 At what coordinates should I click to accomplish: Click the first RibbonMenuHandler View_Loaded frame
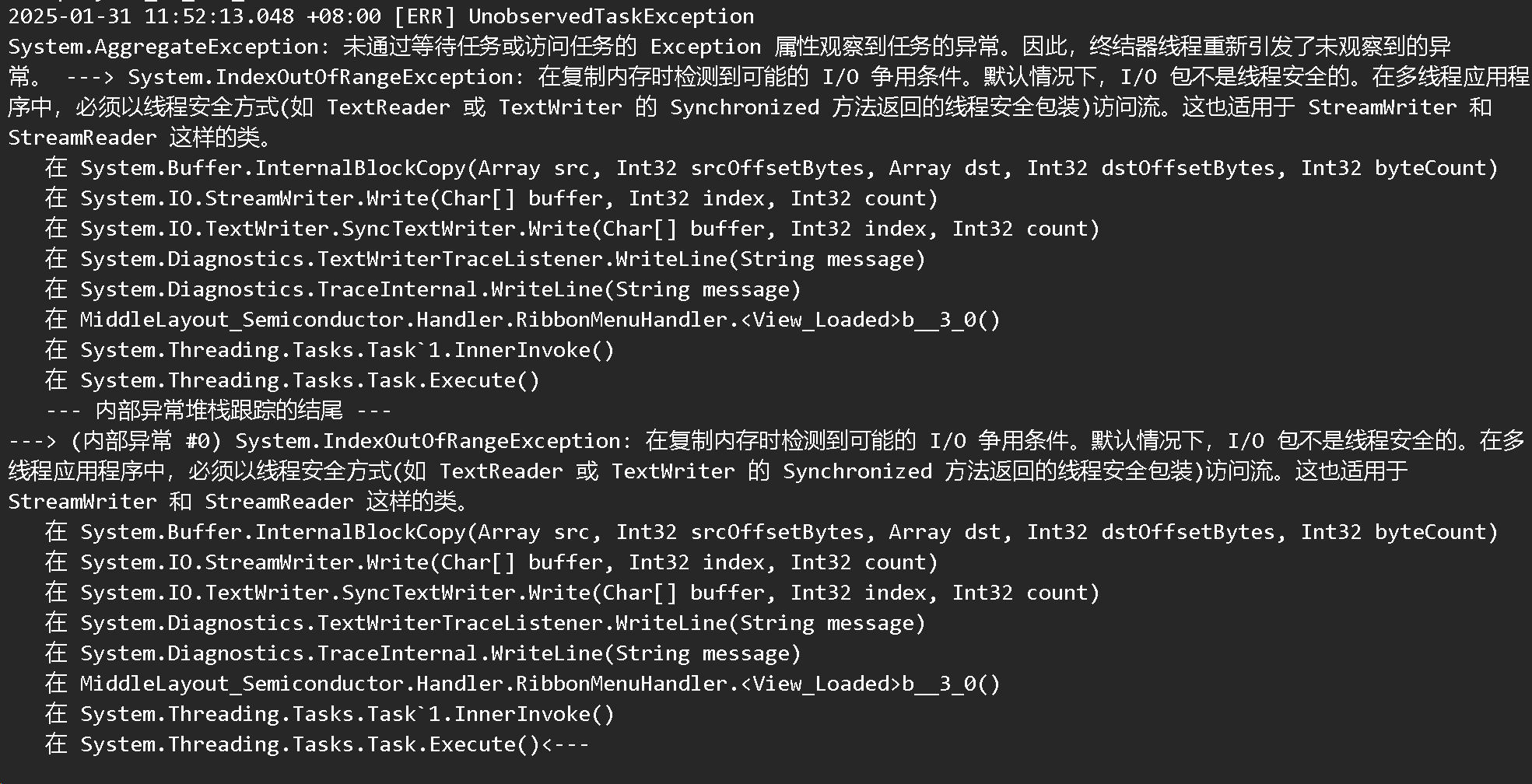coord(522,320)
